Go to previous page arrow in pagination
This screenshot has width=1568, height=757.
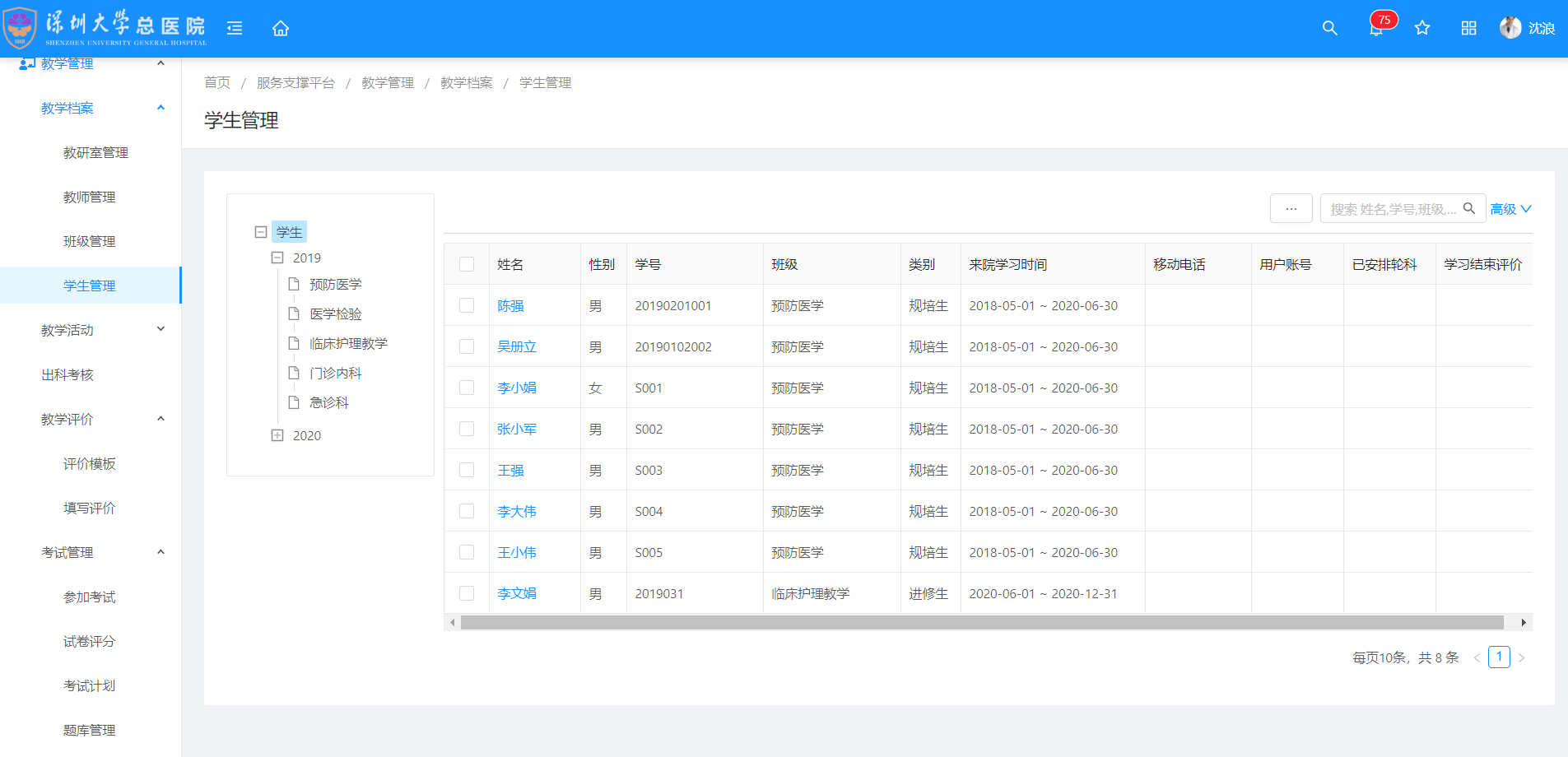[1477, 657]
